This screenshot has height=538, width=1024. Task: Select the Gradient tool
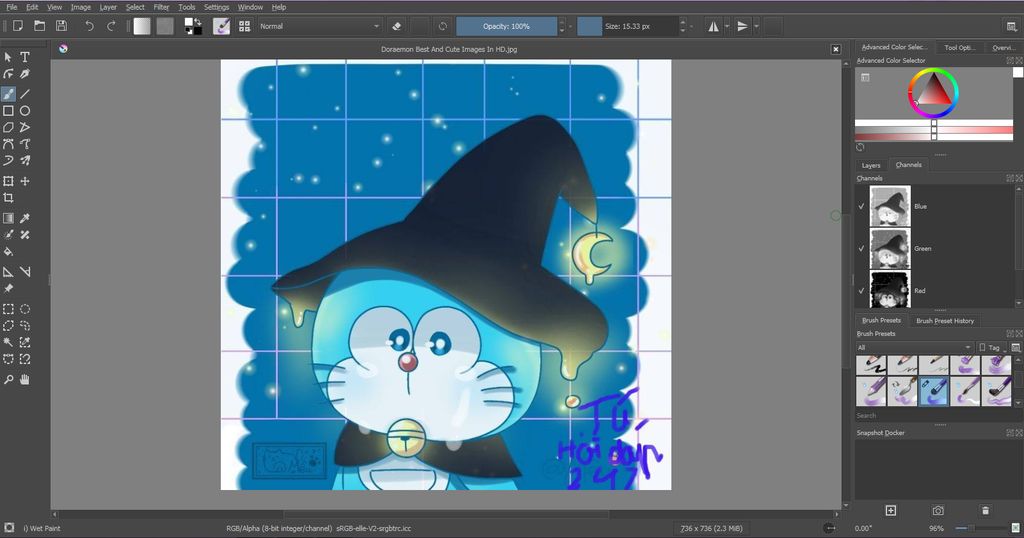point(8,218)
